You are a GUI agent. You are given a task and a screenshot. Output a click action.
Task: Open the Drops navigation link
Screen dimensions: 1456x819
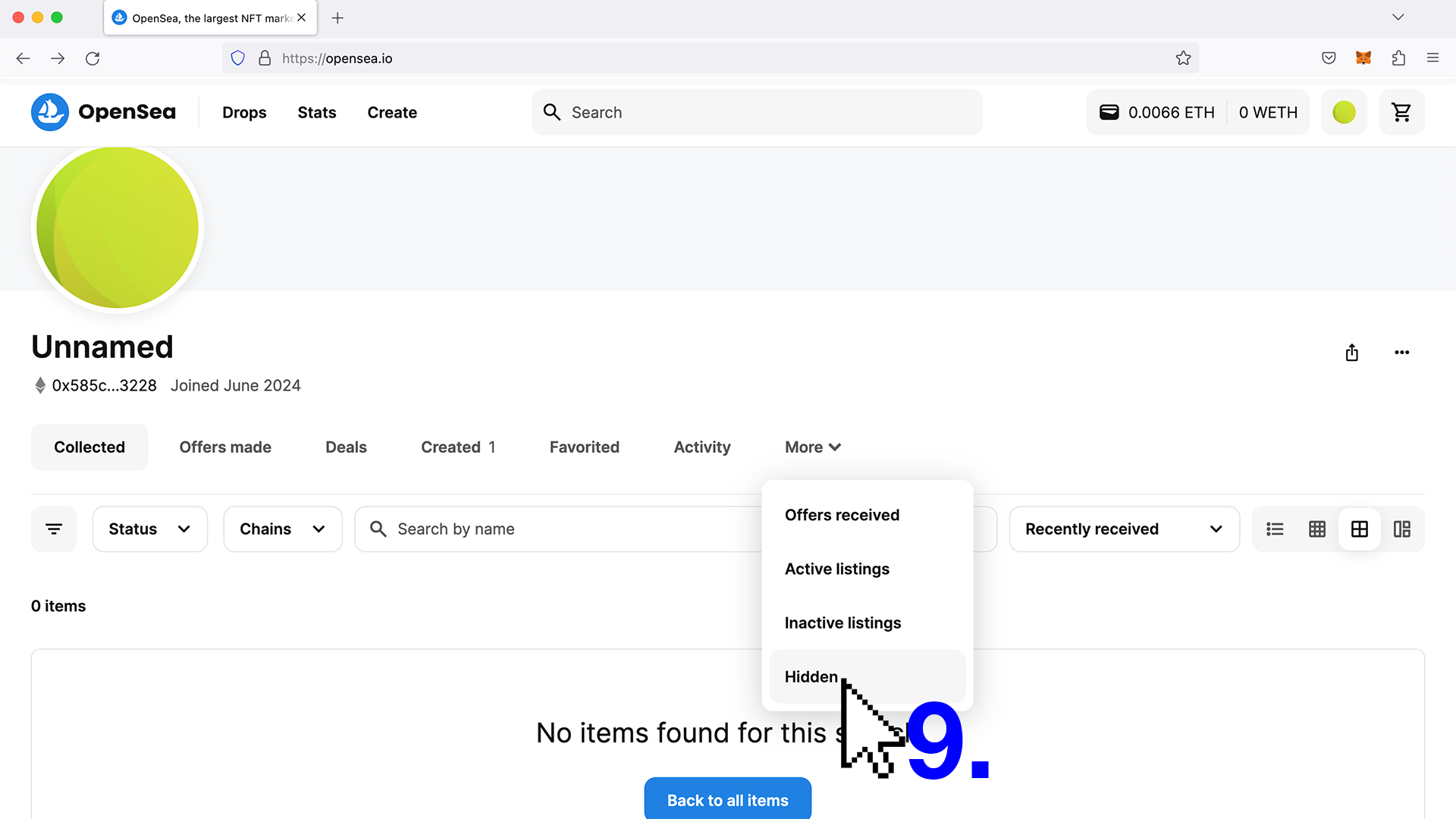[244, 112]
